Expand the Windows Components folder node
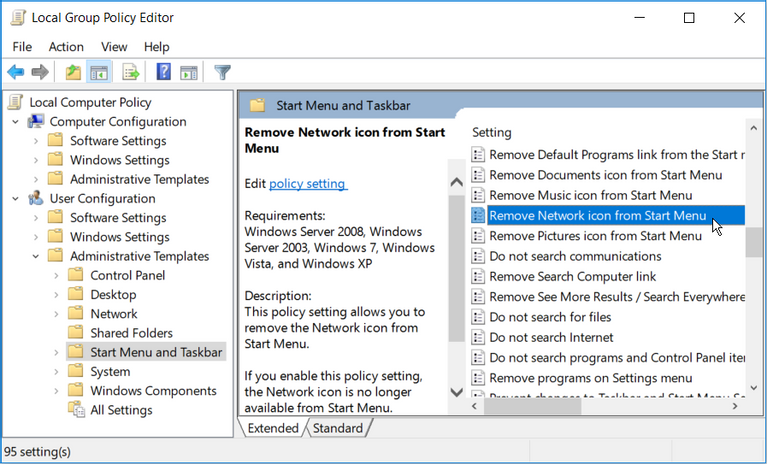 click(x=56, y=391)
